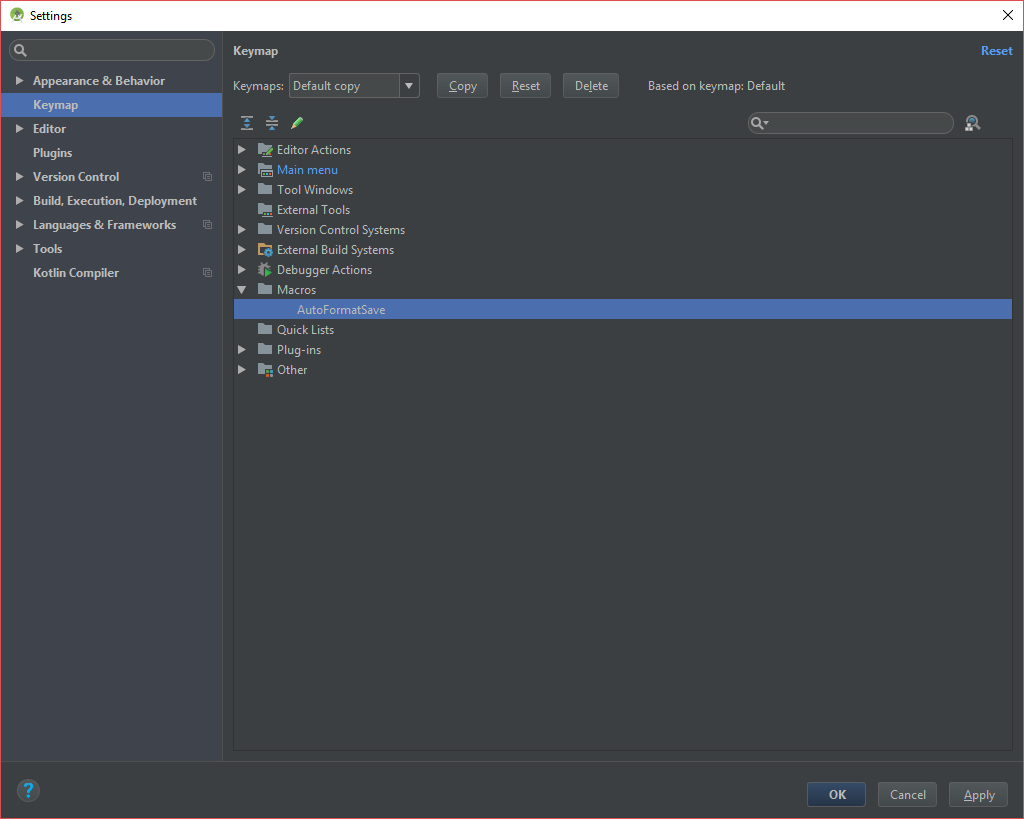Click the External Build Systems gear-folder icon
The height and width of the screenshot is (819, 1024).
(265, 249)
